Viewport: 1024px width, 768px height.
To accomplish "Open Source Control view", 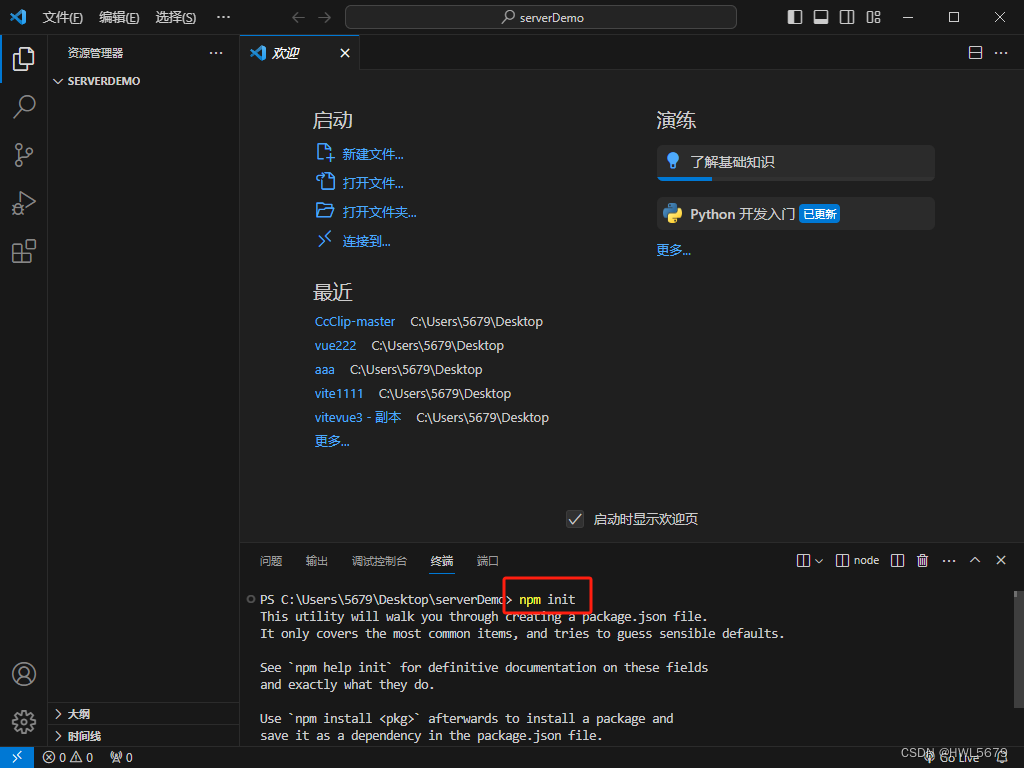I will 24,155.
